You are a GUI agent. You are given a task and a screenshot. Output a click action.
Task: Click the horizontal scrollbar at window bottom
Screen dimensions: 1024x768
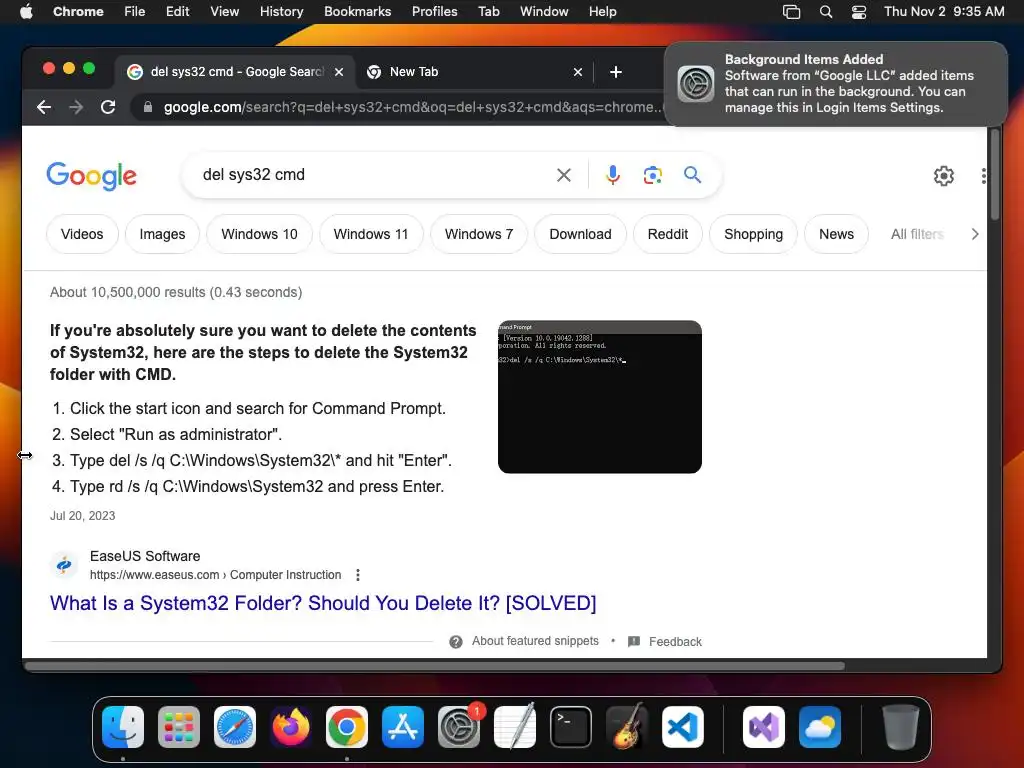coord(434,666)
